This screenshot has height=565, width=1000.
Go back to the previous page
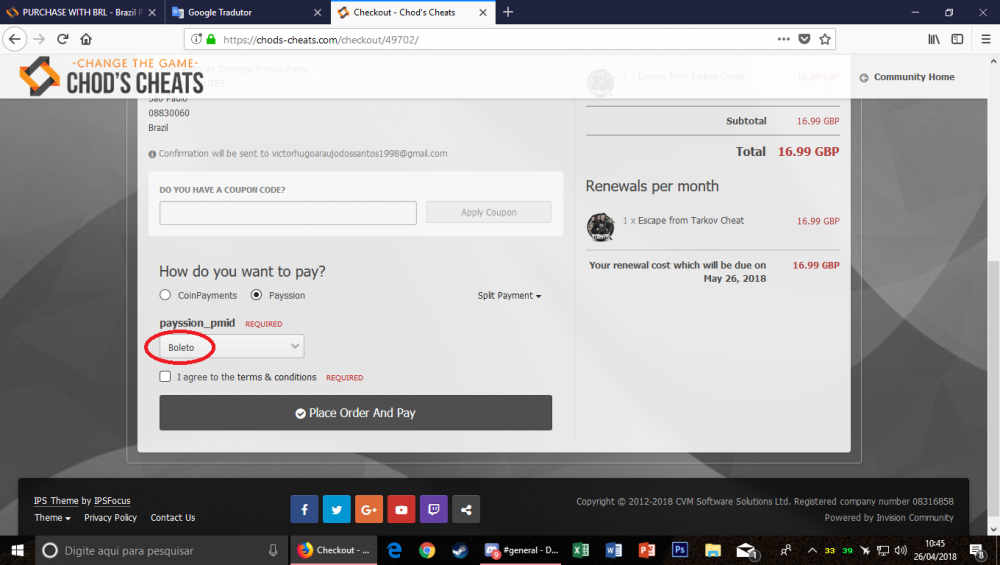pos(15,39)
